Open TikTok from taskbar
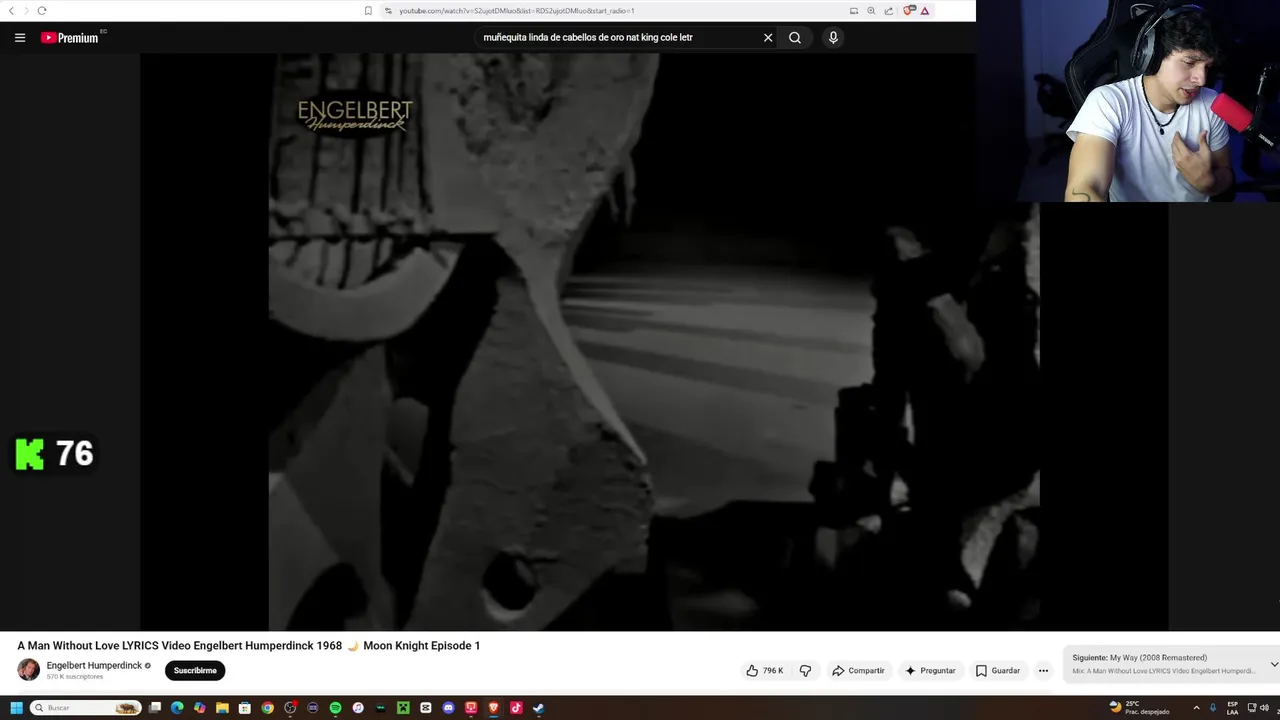Viewport: 1280px width, 720px height. point(516,708)
